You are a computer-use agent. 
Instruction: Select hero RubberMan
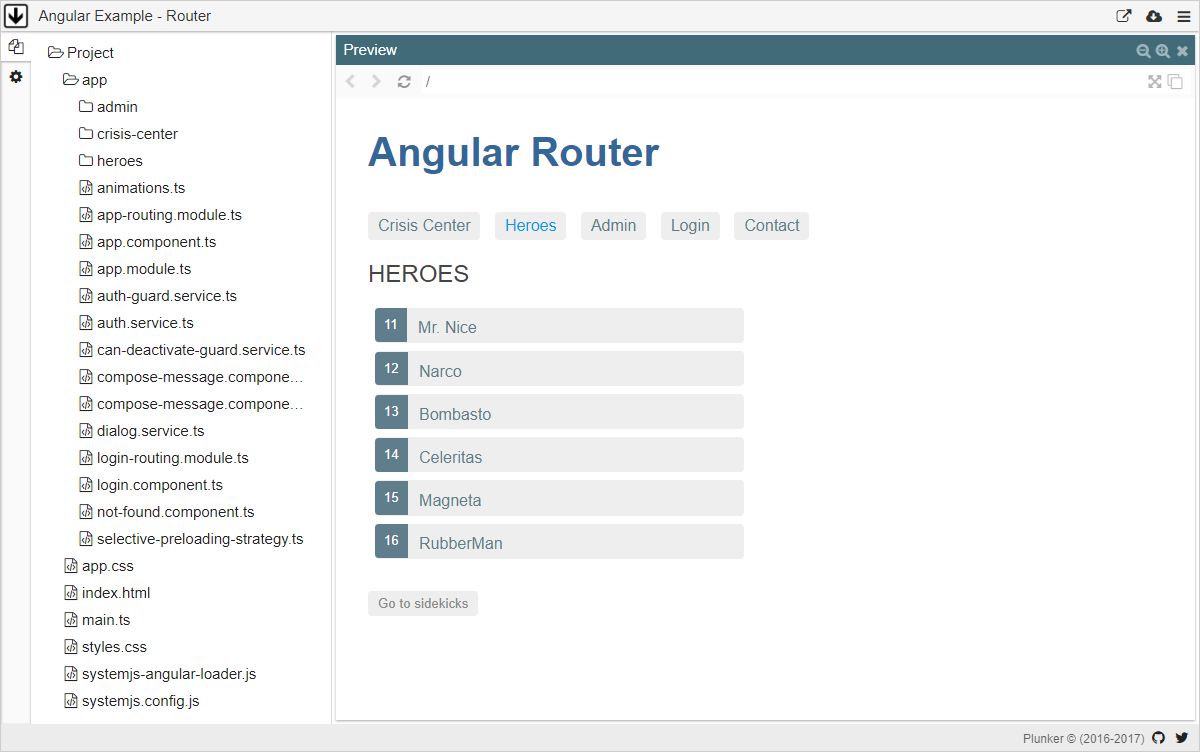[x=559, y=541]
